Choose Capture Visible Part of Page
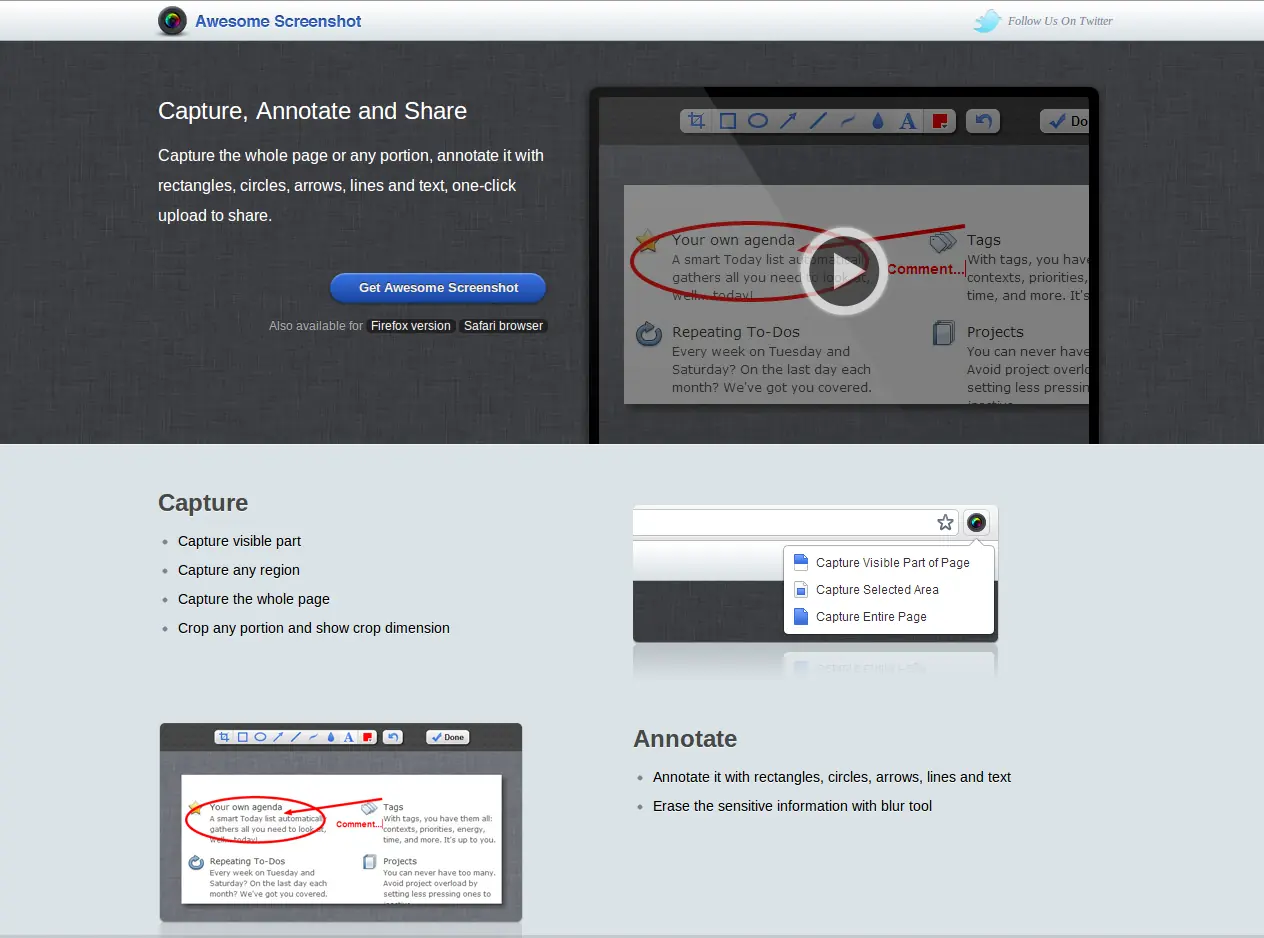 (x=881, y=563)
